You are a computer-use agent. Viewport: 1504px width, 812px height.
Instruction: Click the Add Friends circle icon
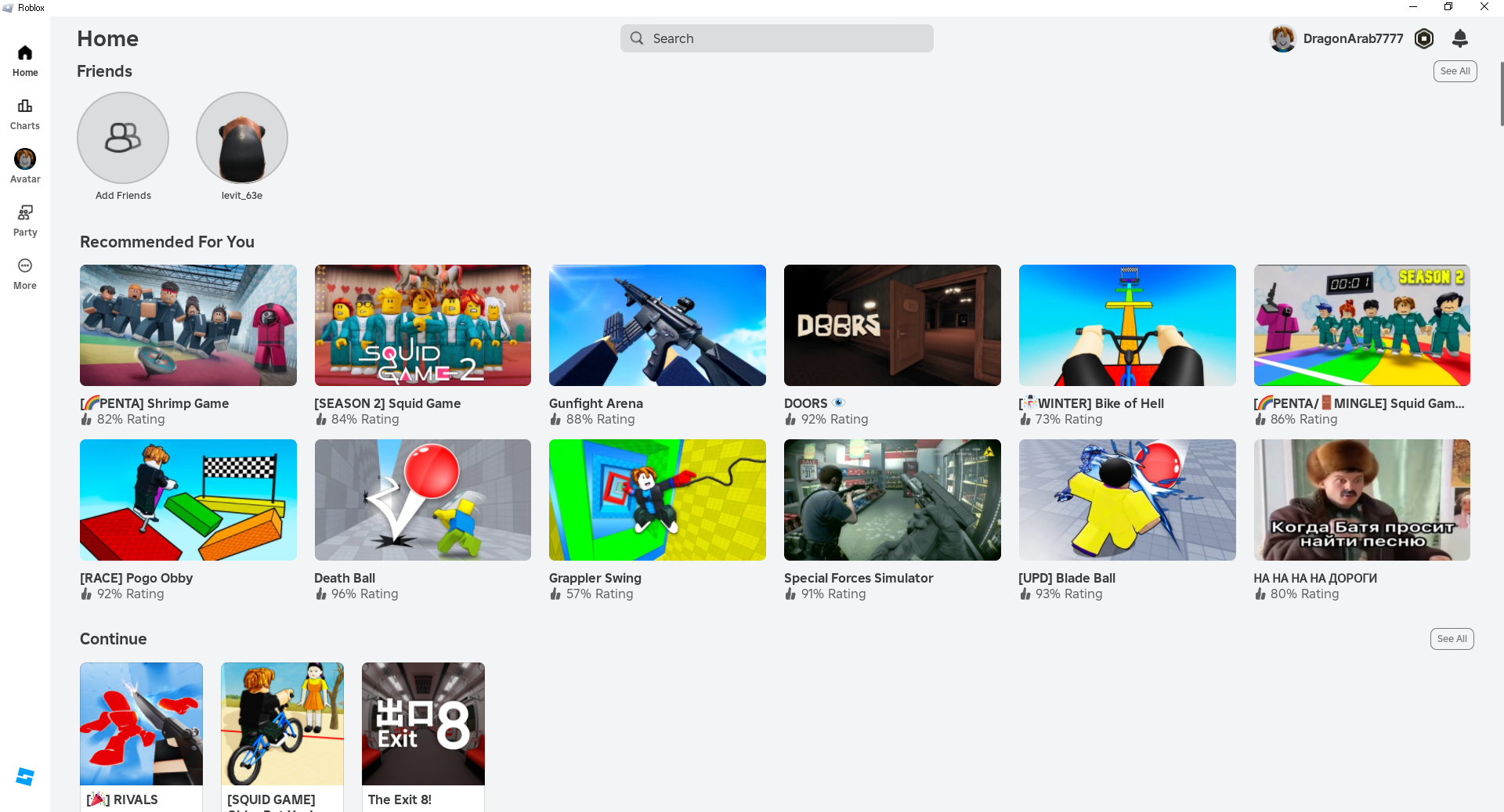pyautogui.click(x=123, y=138)
